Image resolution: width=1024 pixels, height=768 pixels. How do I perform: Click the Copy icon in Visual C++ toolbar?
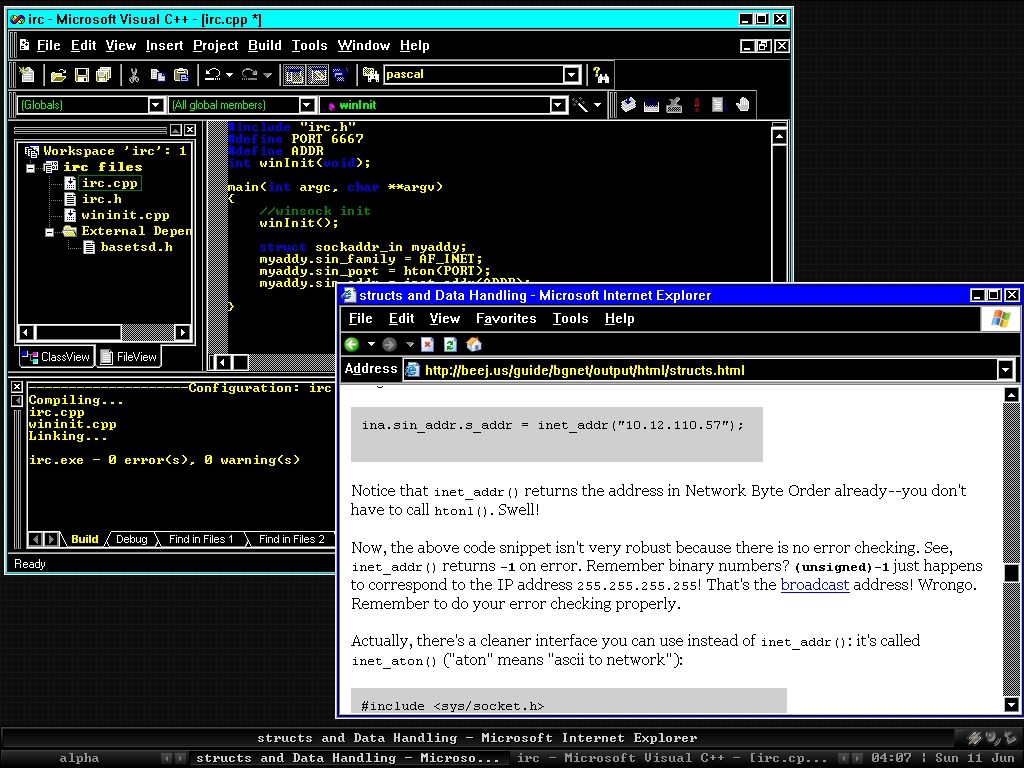point(157,75)
